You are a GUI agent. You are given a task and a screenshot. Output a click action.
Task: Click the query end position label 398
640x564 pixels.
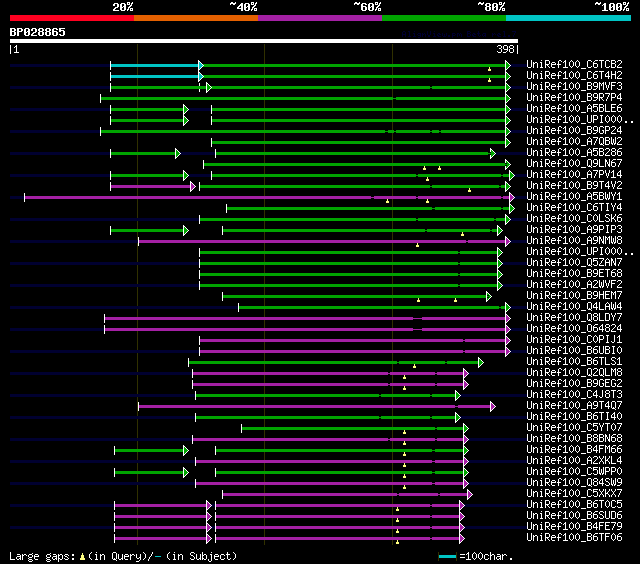click(505, 49)
